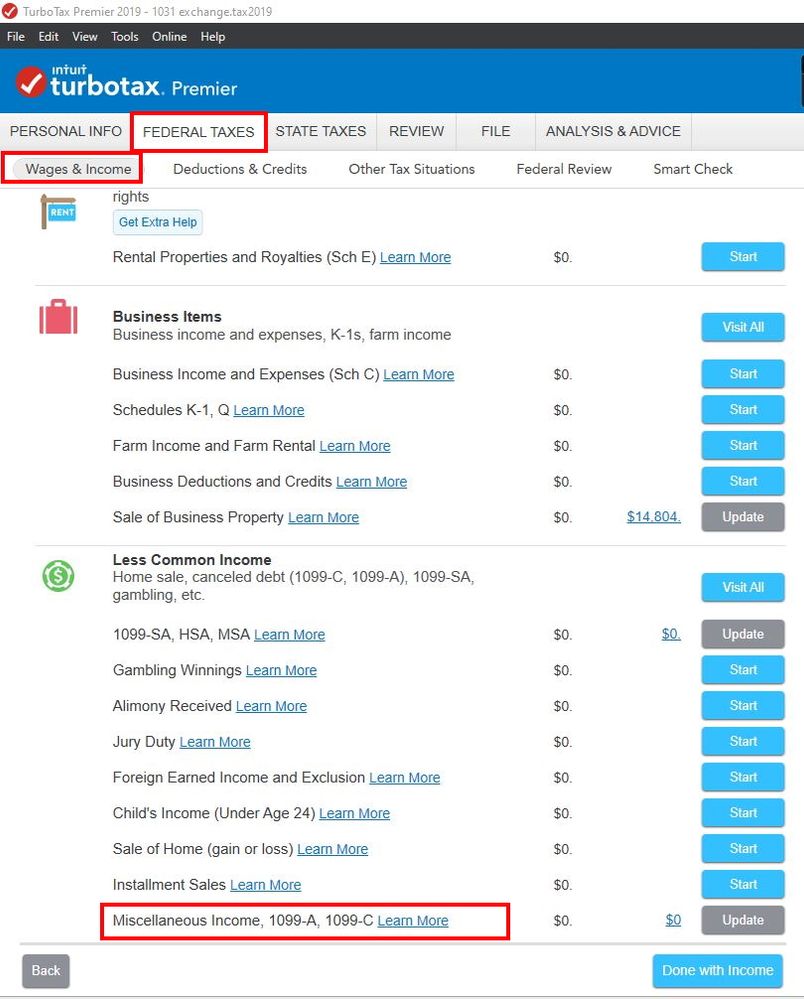804x999 pixels.
Task: Update Miscellaneous Income, 1099-A, 1099-C
Action: [x=743, y=920]
